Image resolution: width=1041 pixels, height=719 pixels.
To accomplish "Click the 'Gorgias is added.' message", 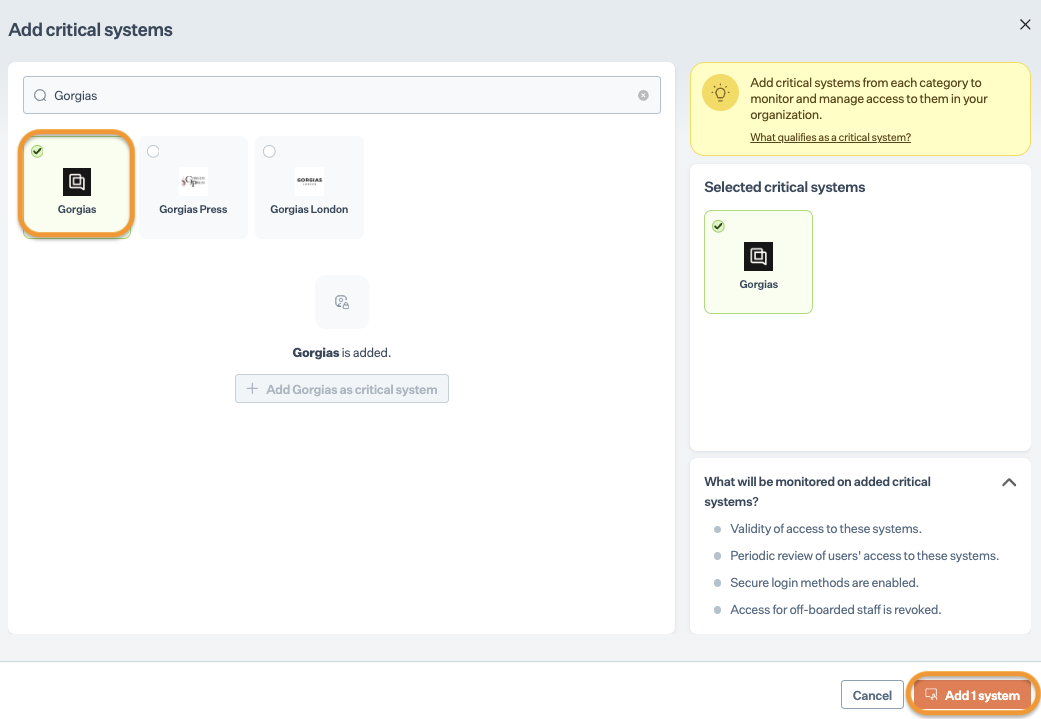I will [342, 353].
